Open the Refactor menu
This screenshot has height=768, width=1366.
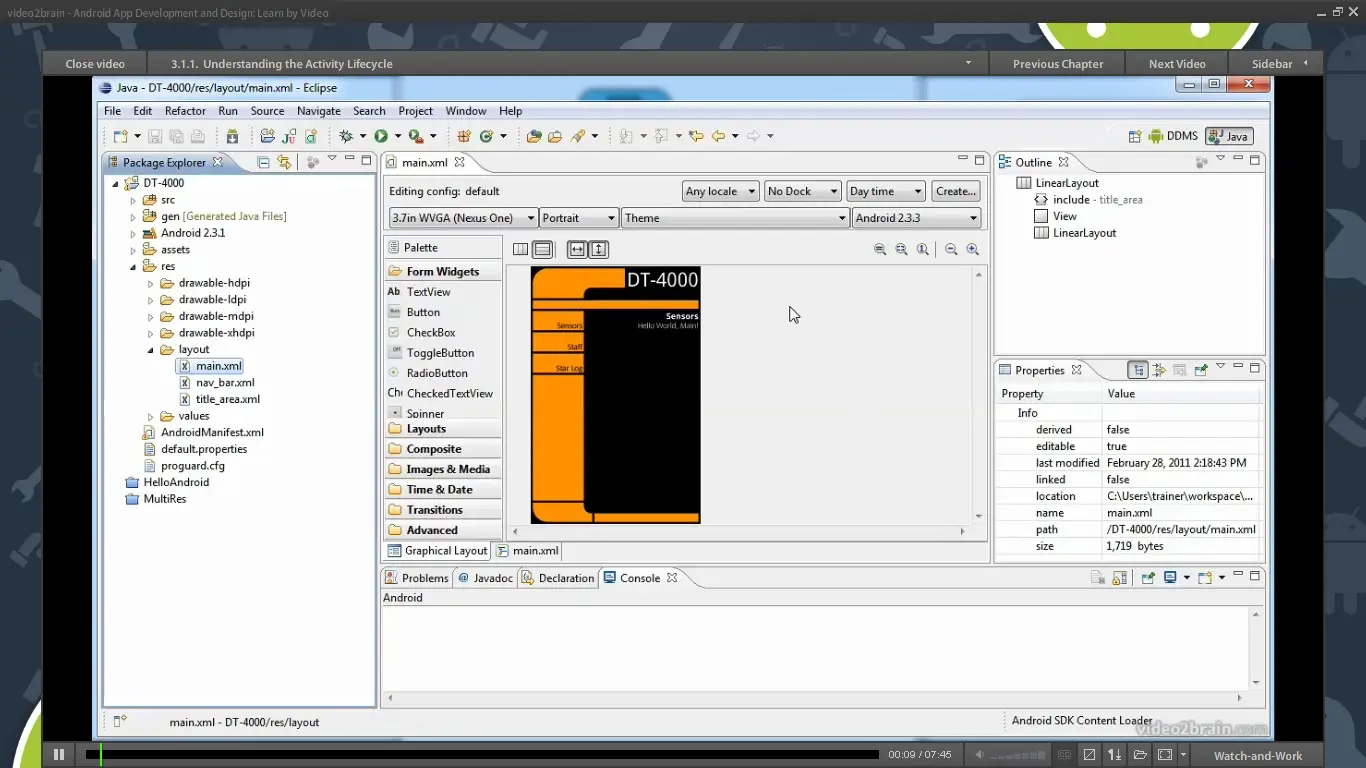click(185, 111)
